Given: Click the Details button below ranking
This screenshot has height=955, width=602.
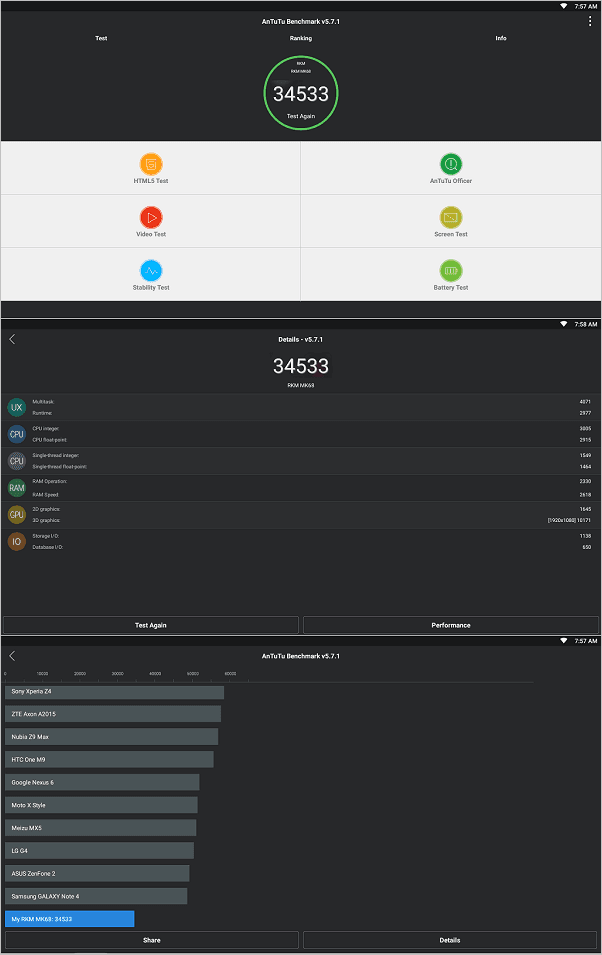Looking at the screenshot, I should 450,940.
